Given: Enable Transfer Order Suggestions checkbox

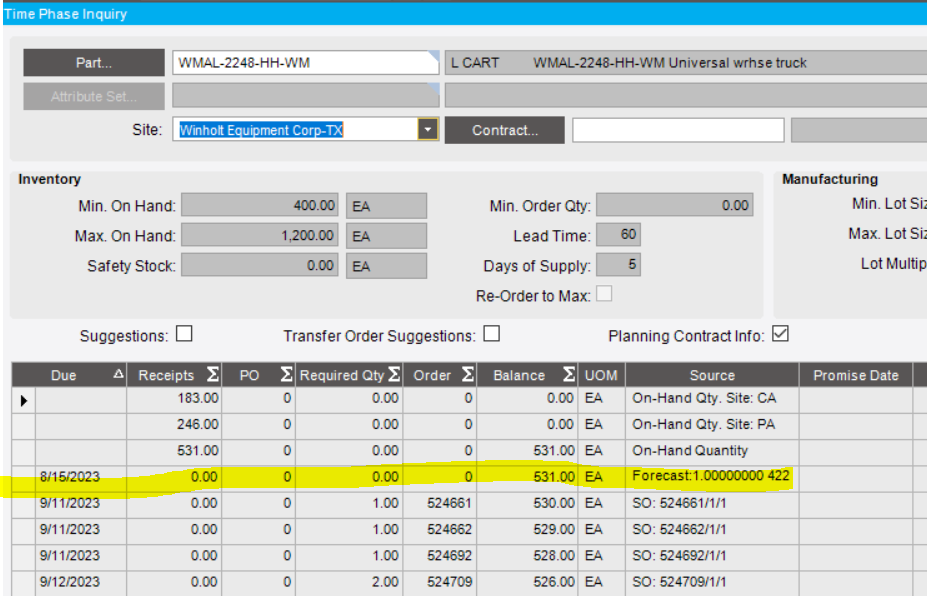Looking at the screenshot, I should click(491, 334).
